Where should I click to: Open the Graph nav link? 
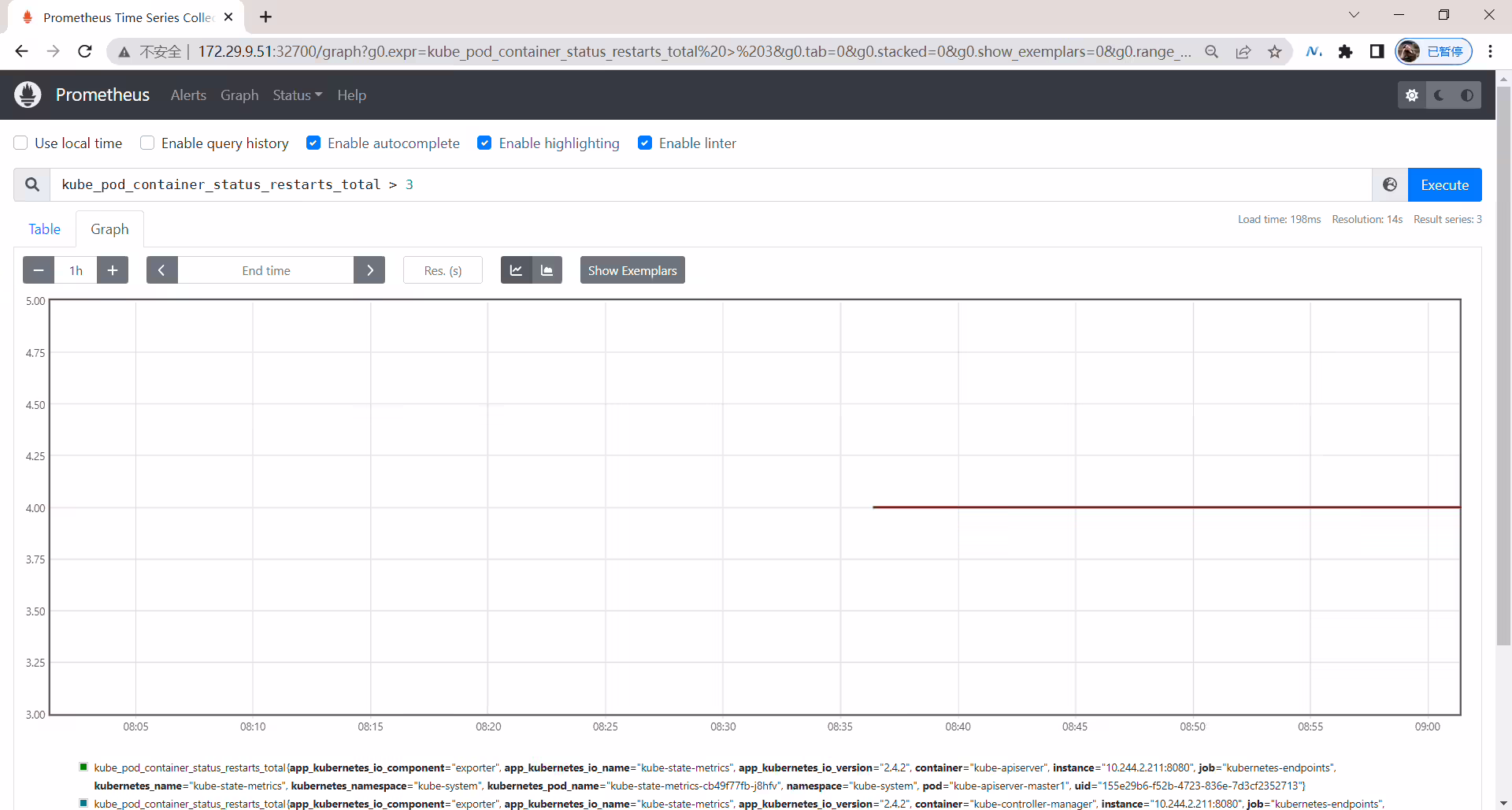coord(239,95)
